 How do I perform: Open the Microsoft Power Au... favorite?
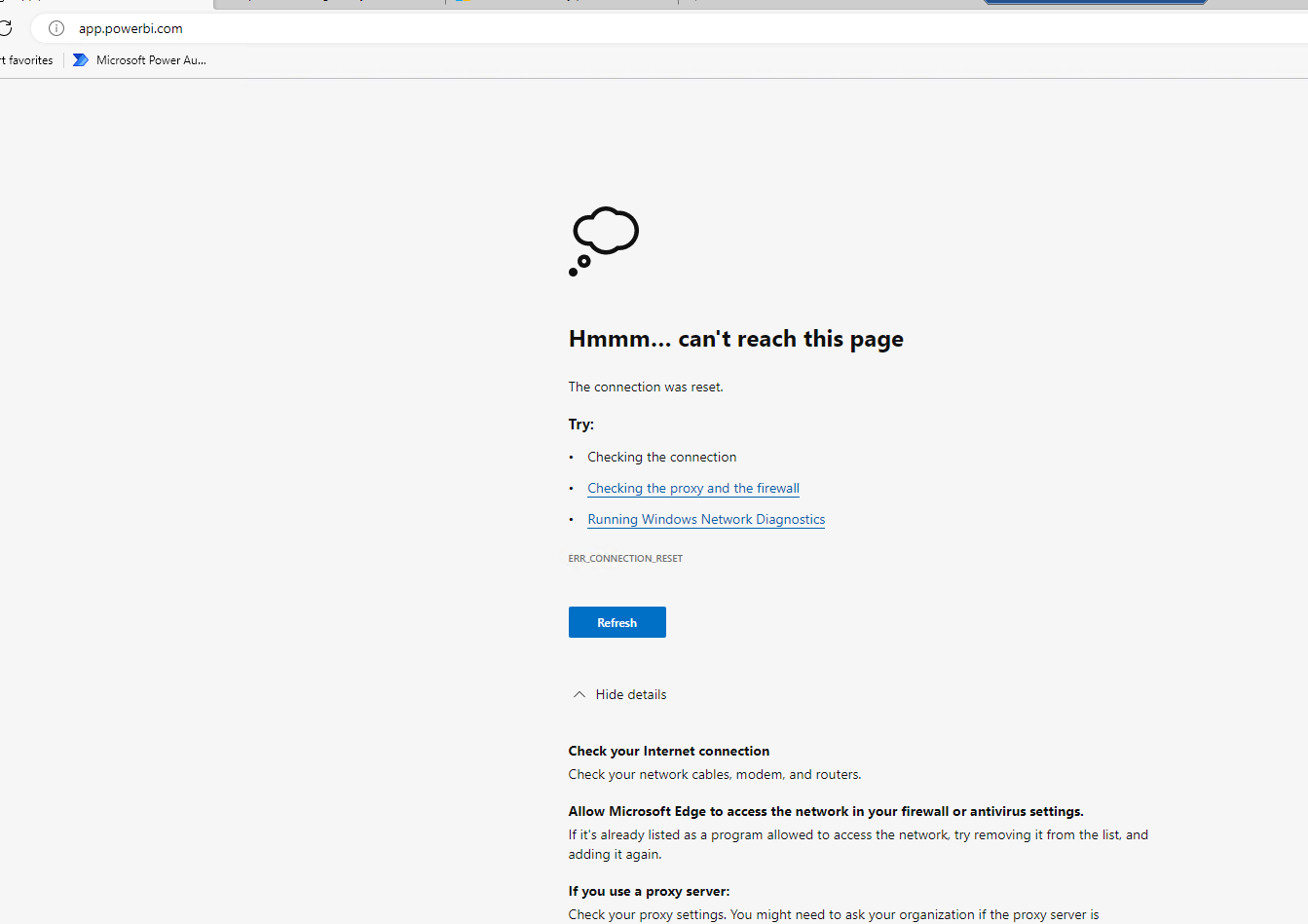pos(140,60)
